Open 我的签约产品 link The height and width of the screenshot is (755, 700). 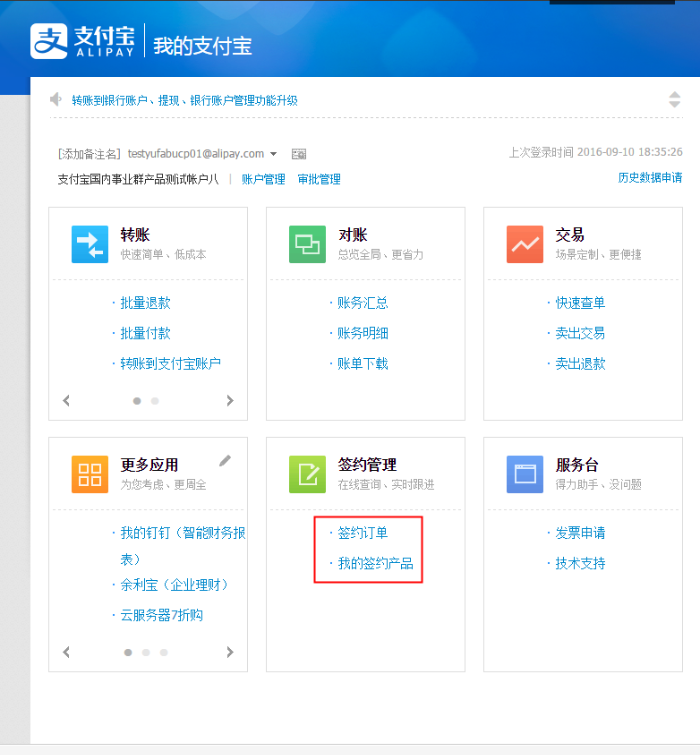pyautogui.click(x=376, y=563)
